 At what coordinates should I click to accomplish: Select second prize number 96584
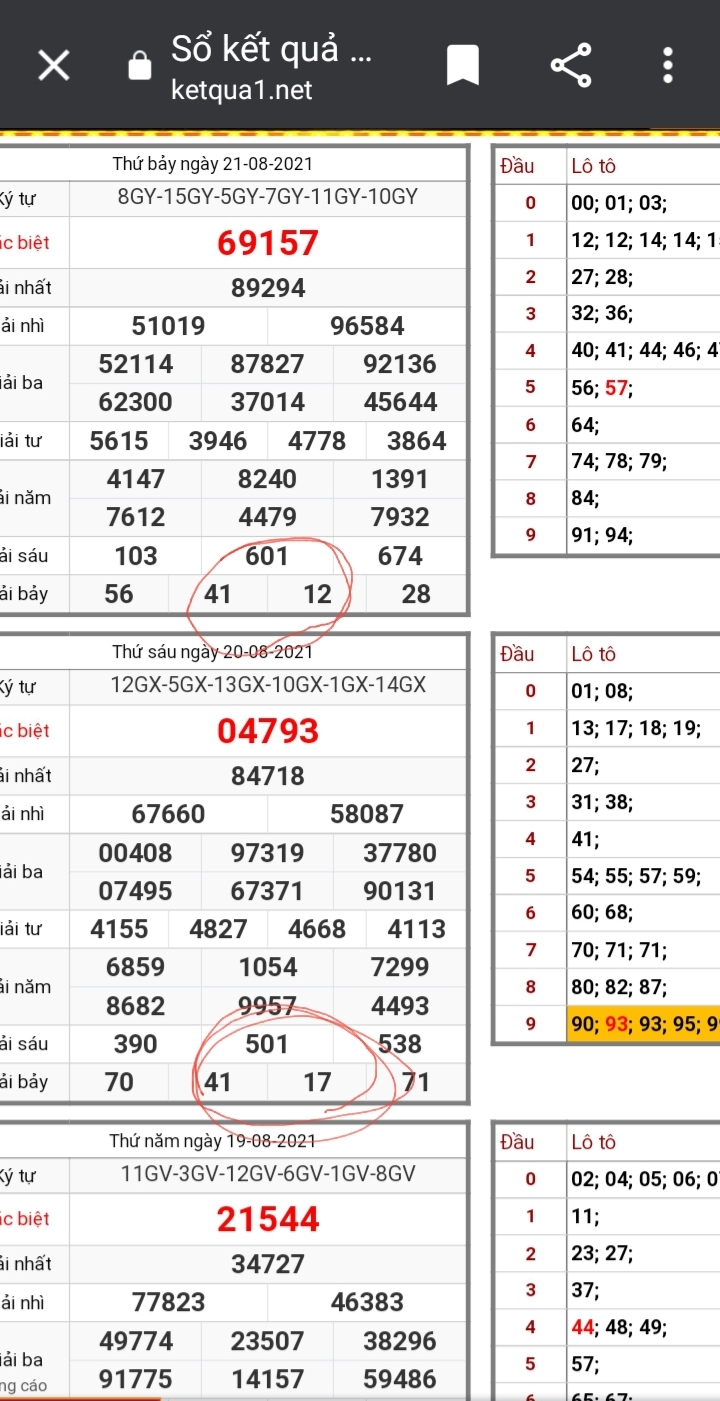tap(367, 326)
